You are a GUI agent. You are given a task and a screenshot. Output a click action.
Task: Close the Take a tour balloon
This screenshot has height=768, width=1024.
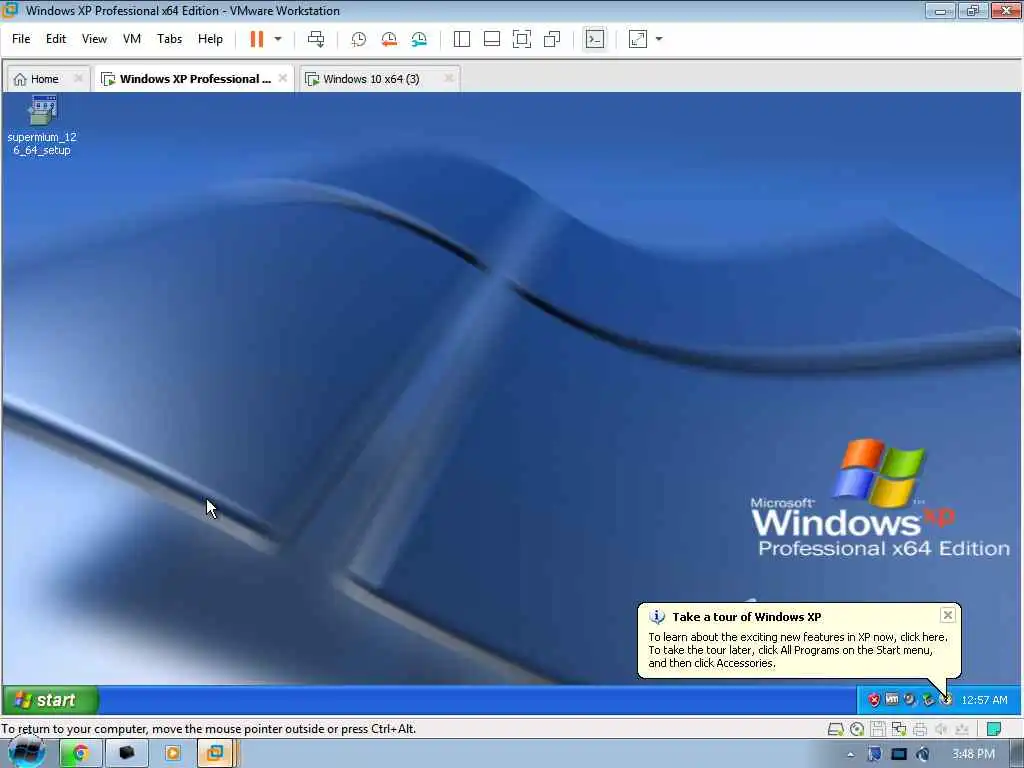(948, 615)
